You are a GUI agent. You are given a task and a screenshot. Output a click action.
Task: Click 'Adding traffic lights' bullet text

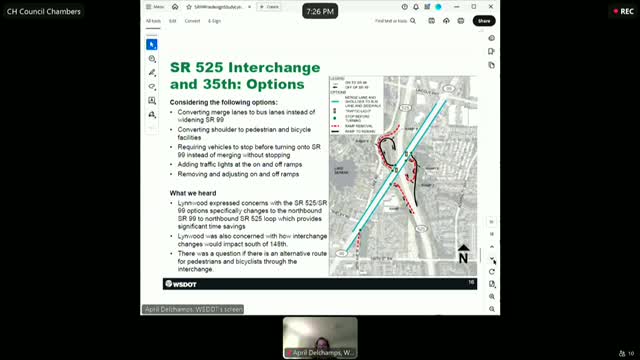coord(240,164)
